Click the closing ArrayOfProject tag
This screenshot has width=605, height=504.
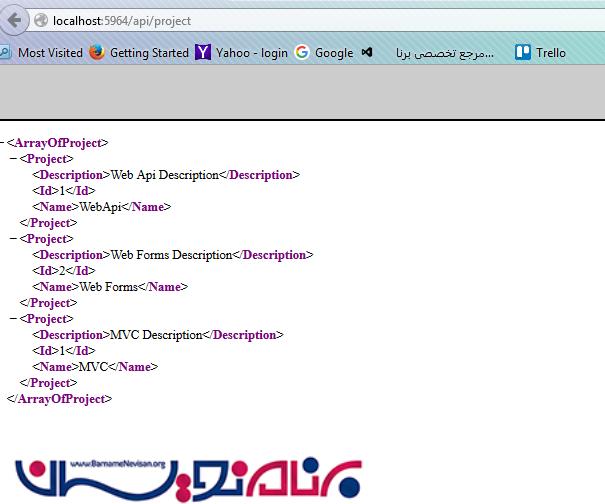pos(59,399)
